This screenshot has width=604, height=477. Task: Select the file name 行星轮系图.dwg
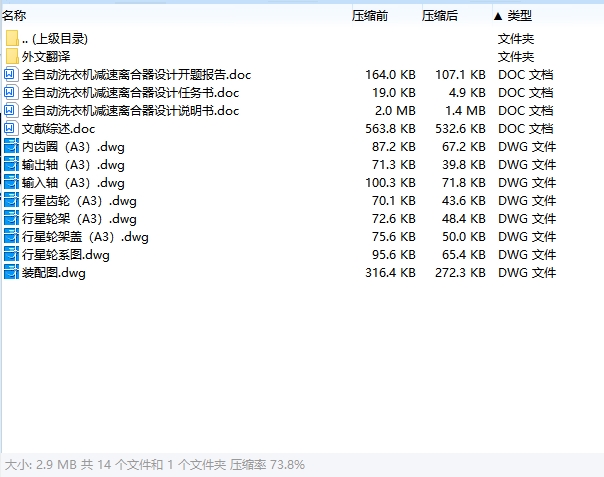click(x=65, y=255)
